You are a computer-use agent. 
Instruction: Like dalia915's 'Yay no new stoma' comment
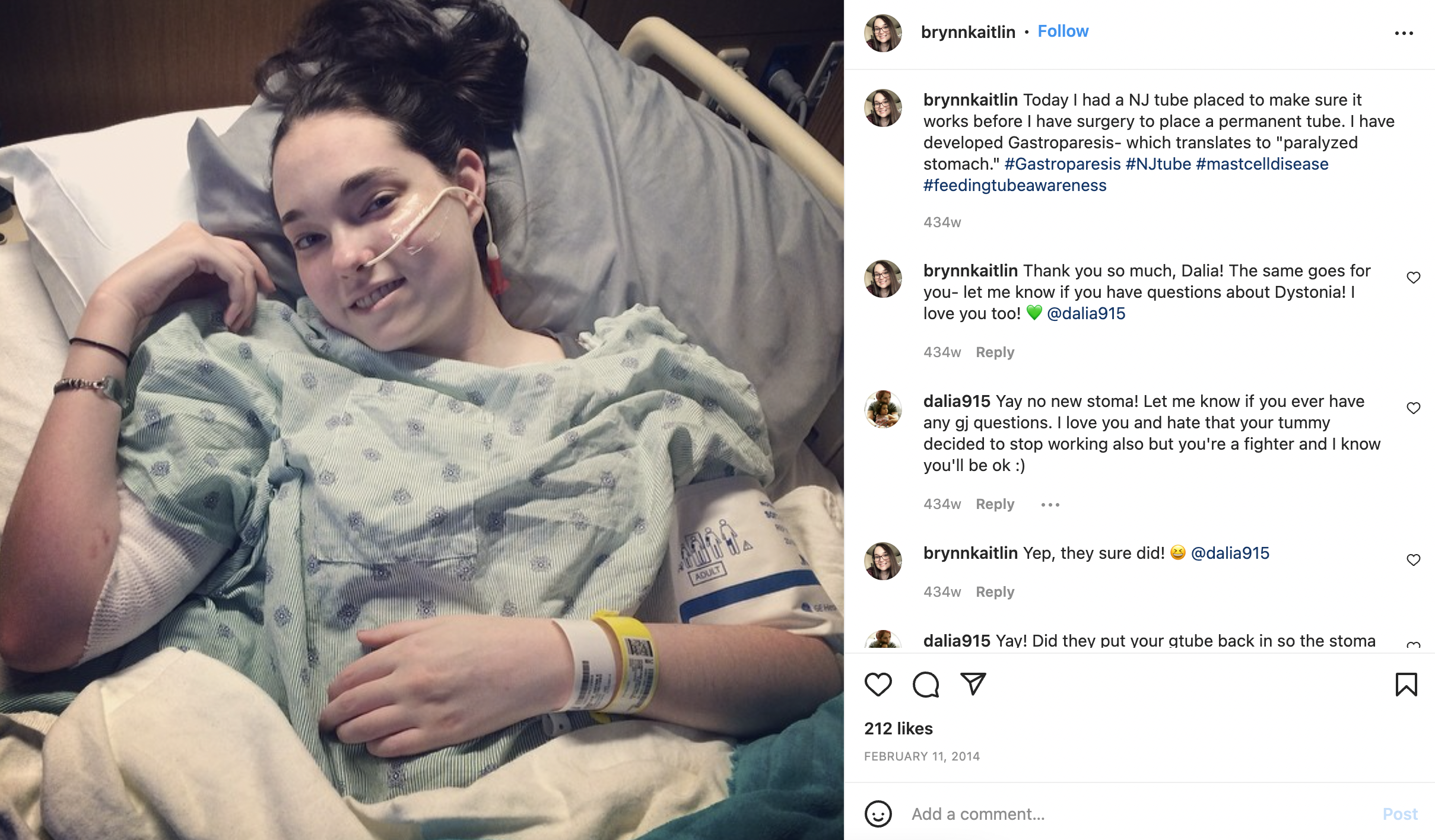pos(1414,408)
